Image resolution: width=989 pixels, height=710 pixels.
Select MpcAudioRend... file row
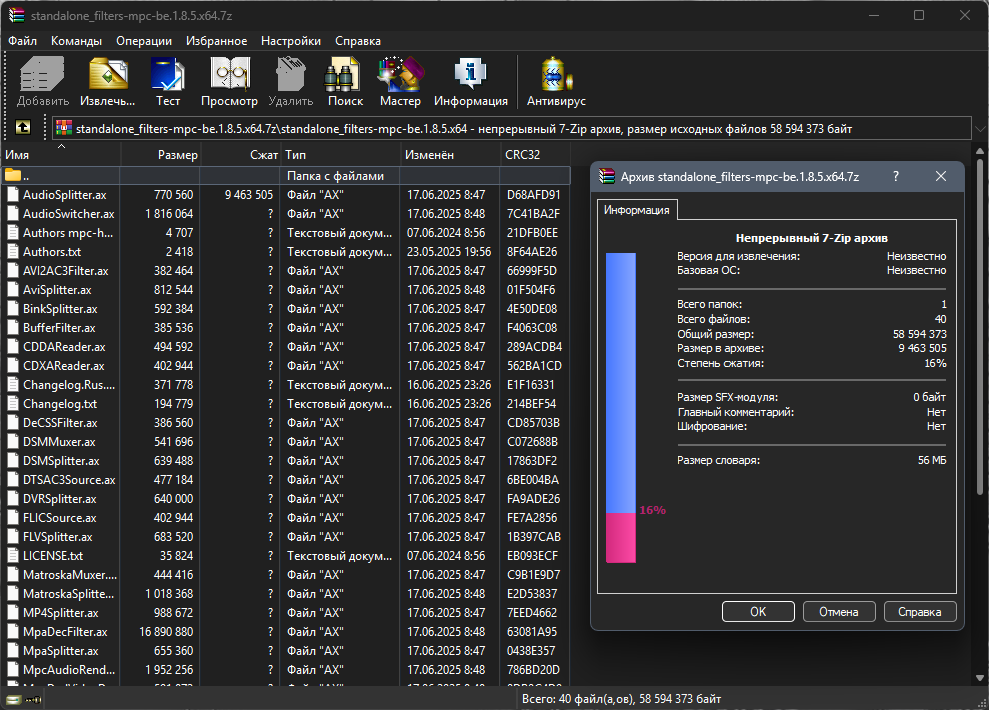285,670
